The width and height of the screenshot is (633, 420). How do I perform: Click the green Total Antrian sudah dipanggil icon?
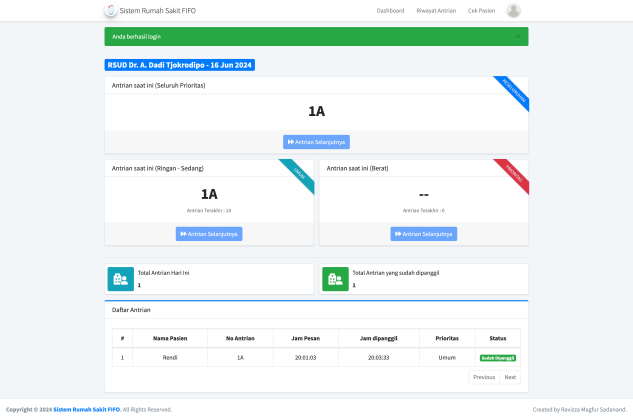coord(335,279)
